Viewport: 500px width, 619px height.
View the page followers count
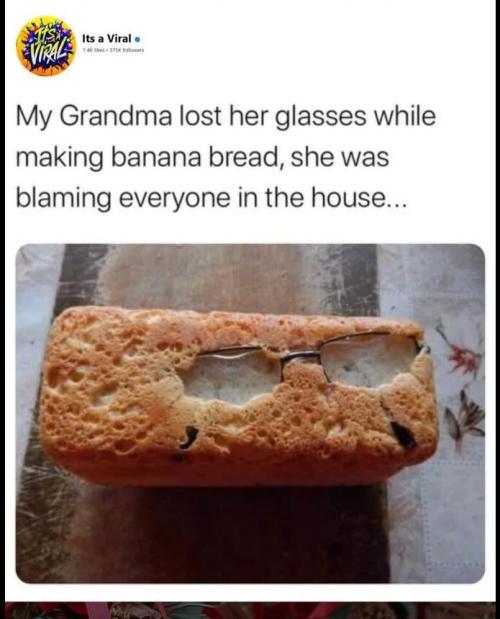[125, 51]
